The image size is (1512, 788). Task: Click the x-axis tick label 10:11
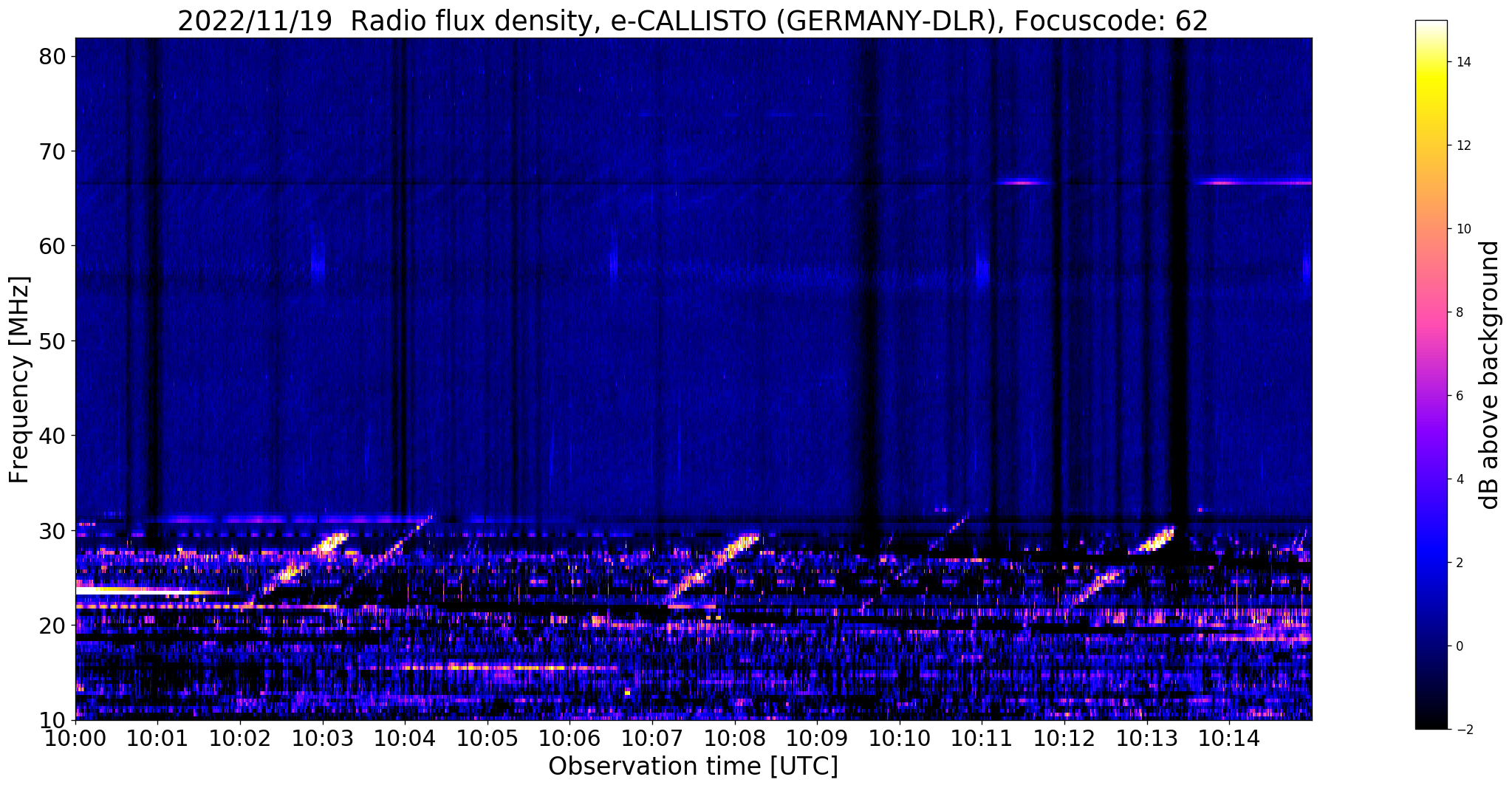click(982, 737)
